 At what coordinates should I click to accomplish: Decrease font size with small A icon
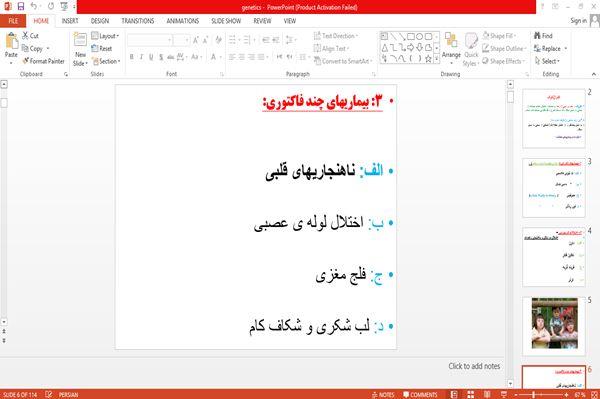pos(205,40)
